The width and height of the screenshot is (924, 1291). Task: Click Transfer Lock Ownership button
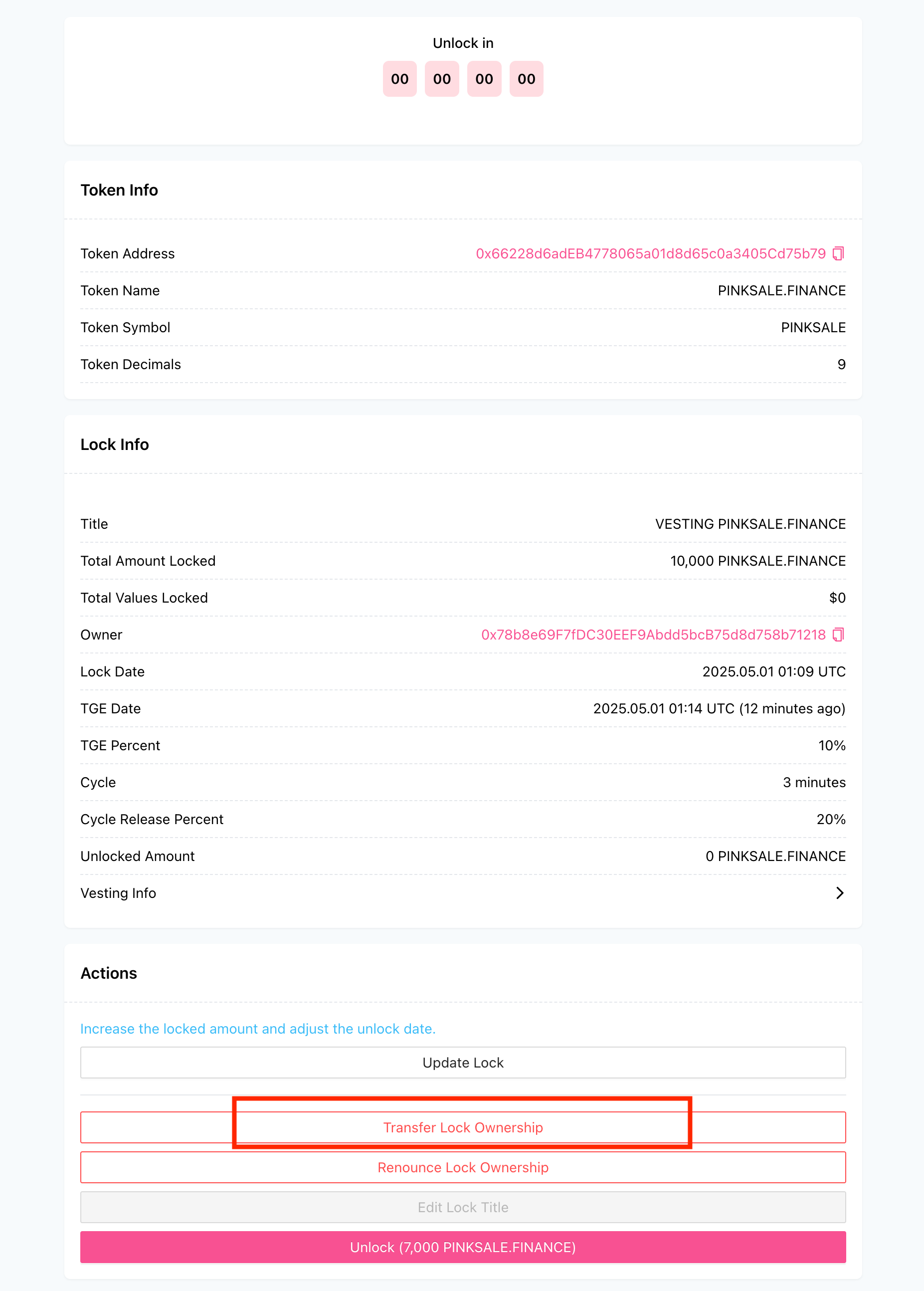(463, 1128)
